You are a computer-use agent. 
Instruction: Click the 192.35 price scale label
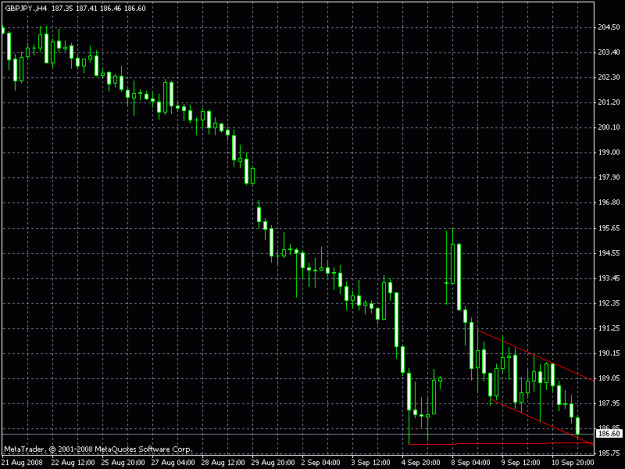coord(609,304)
